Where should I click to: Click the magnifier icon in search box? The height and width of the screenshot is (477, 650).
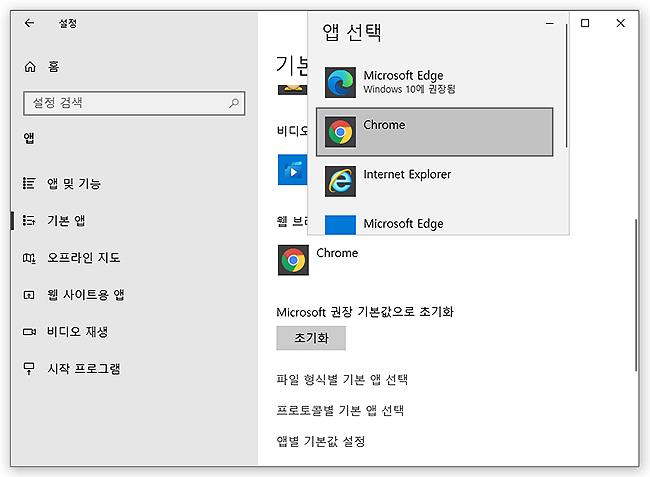point(234,103)
